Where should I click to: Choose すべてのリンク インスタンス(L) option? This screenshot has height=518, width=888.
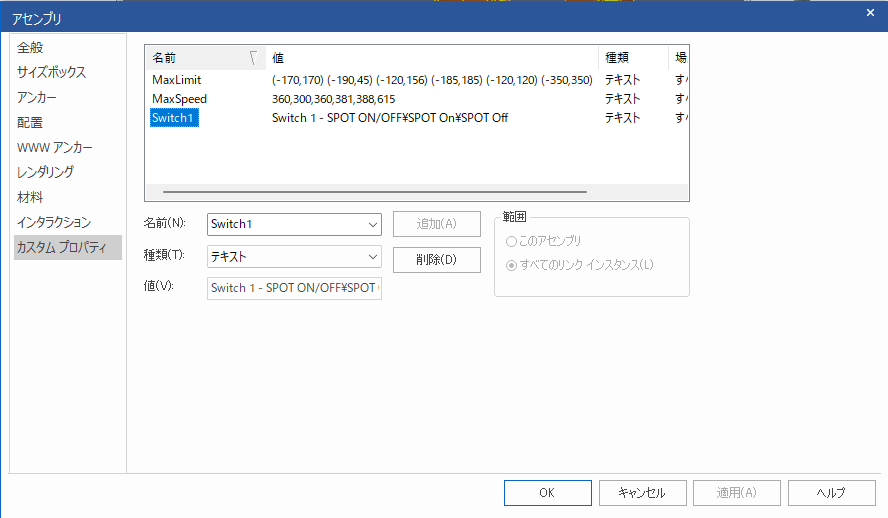(579, 265)
